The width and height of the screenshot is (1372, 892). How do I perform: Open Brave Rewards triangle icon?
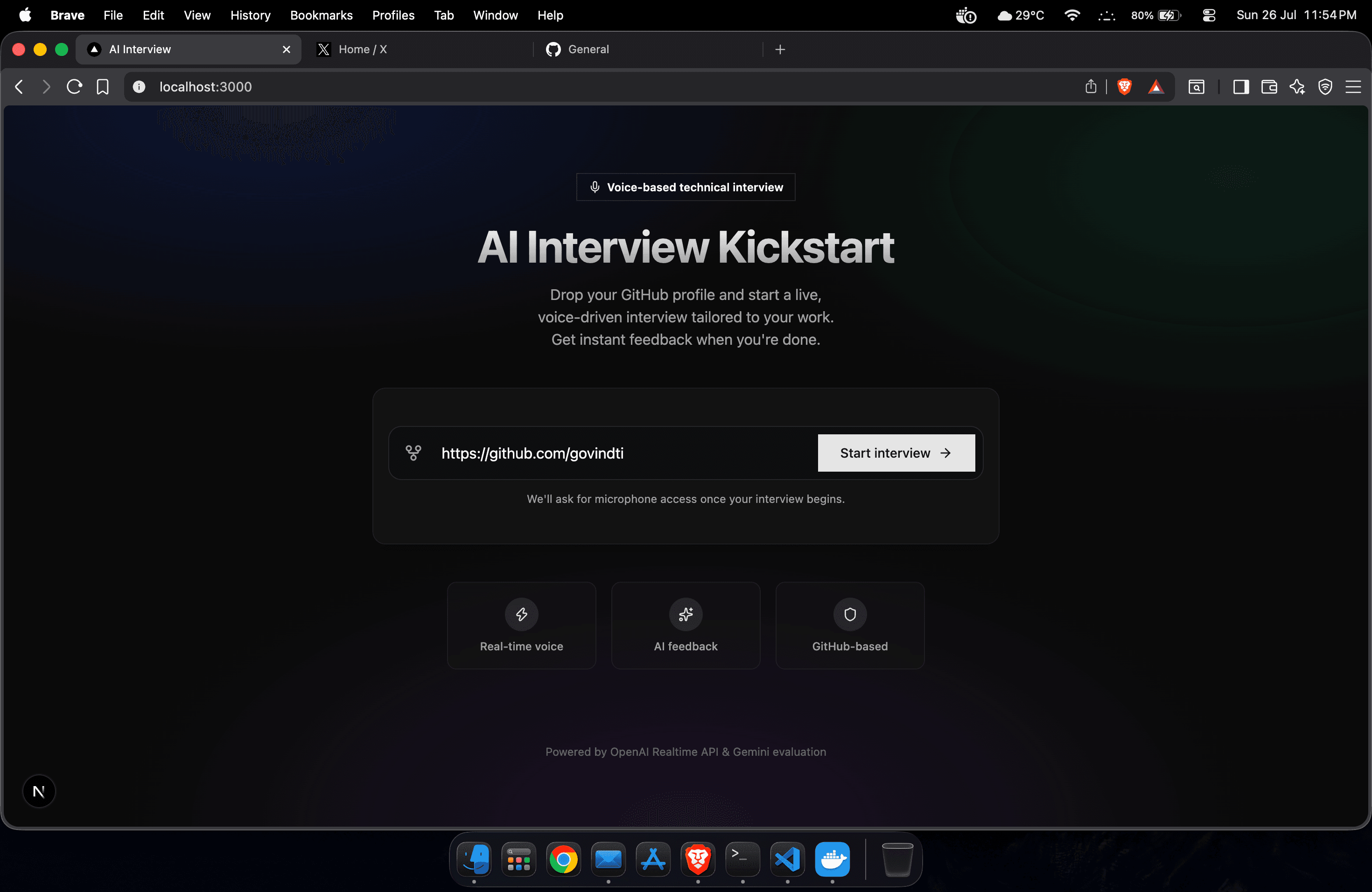point(1156,87)
